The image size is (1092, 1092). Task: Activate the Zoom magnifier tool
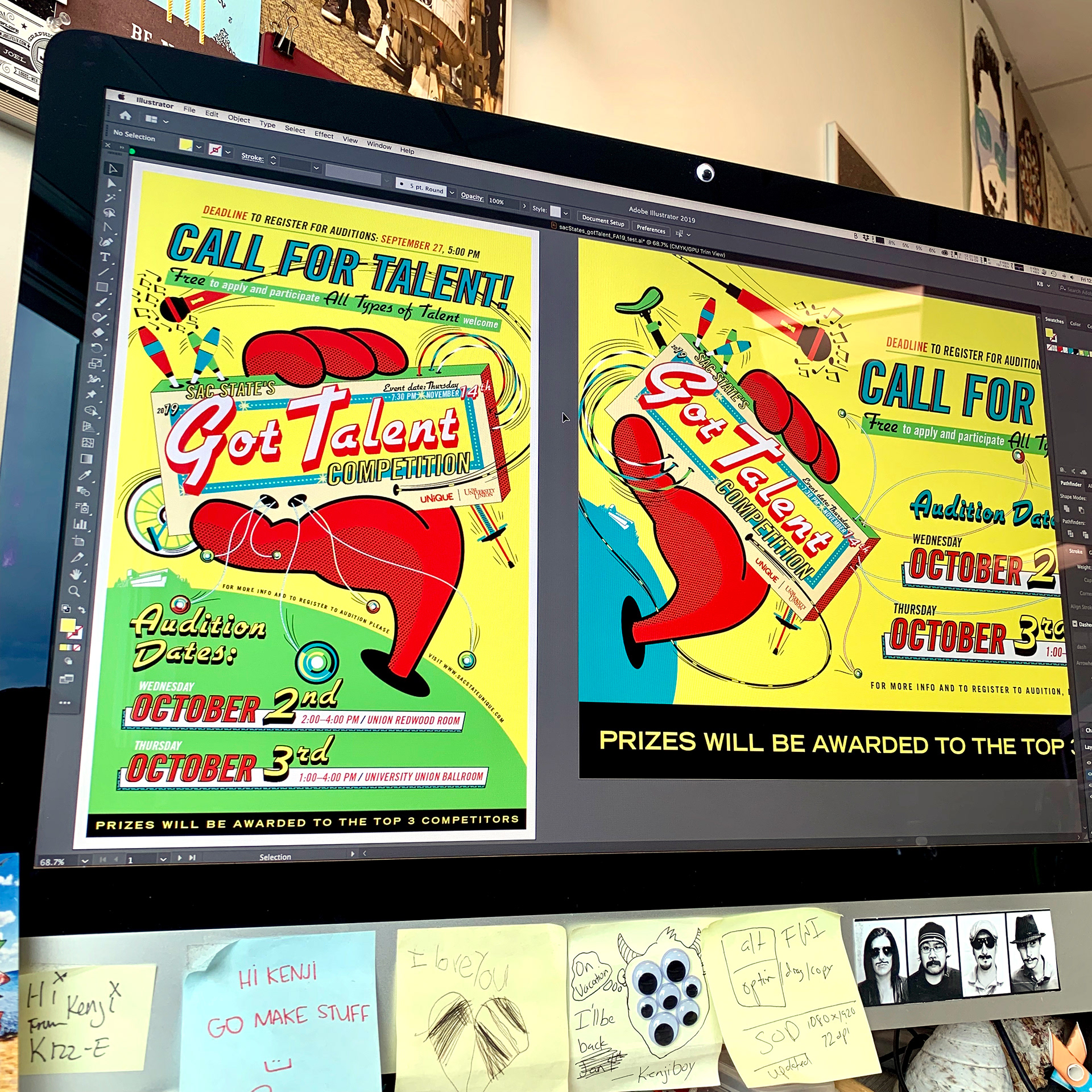pyautogui.click(x=74, y=591)
